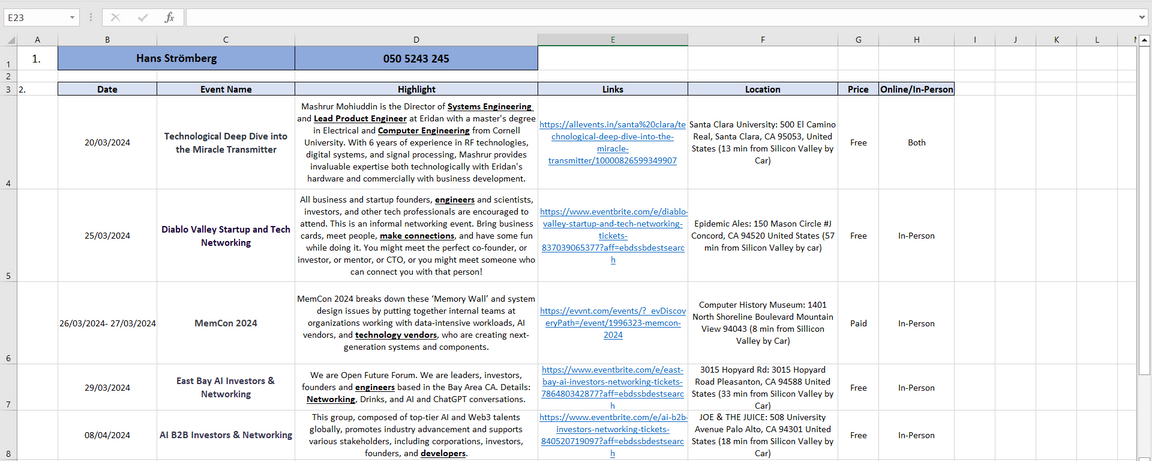The width and height of the screenshot is (1152, 461).
Task: Click the Name Box showing E23
Action: (x=35, y=18)
